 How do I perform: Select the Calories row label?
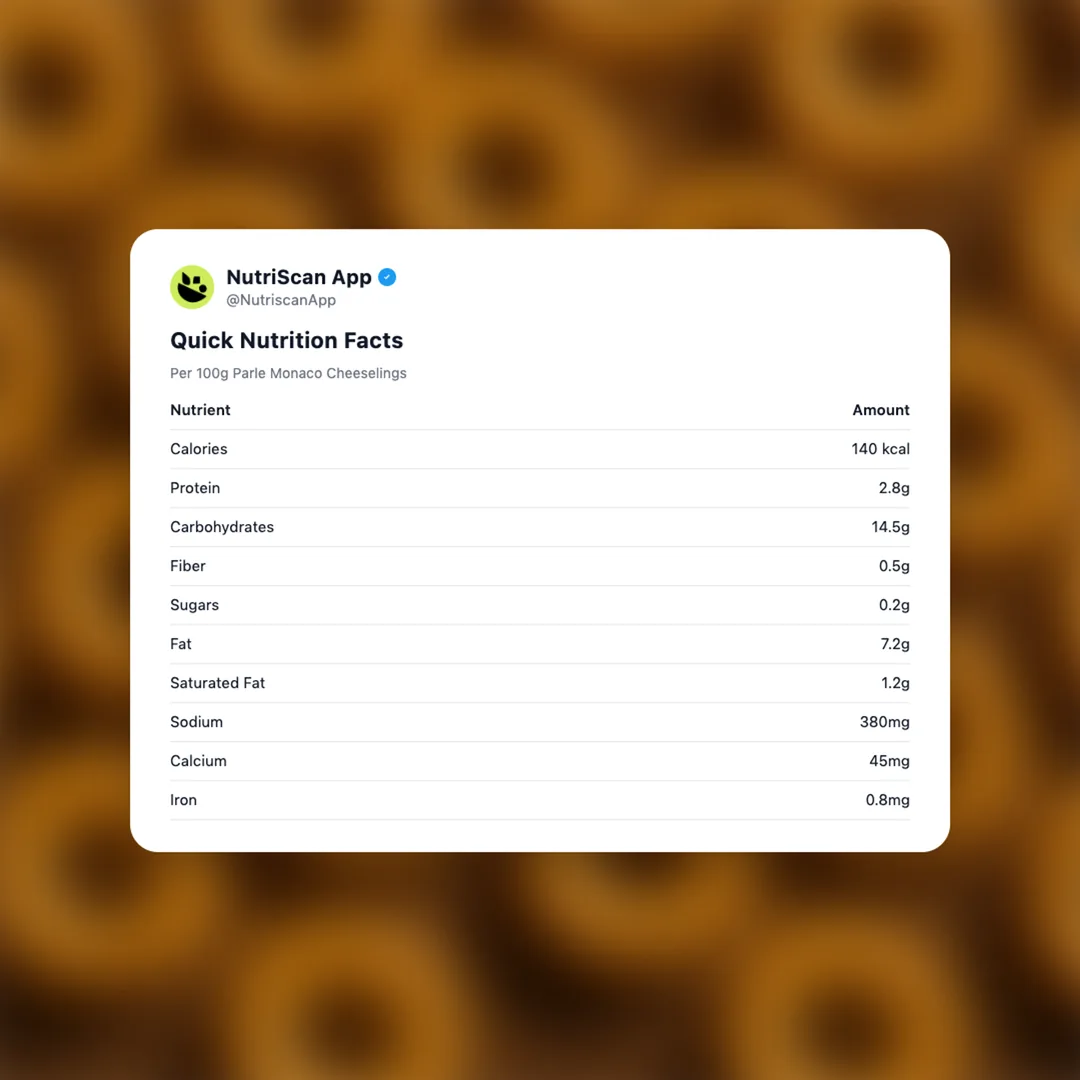[199, 449]
